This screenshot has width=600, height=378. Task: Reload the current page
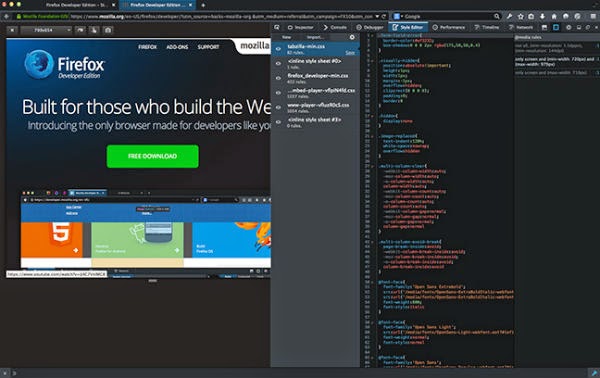[x=384, y=16]
